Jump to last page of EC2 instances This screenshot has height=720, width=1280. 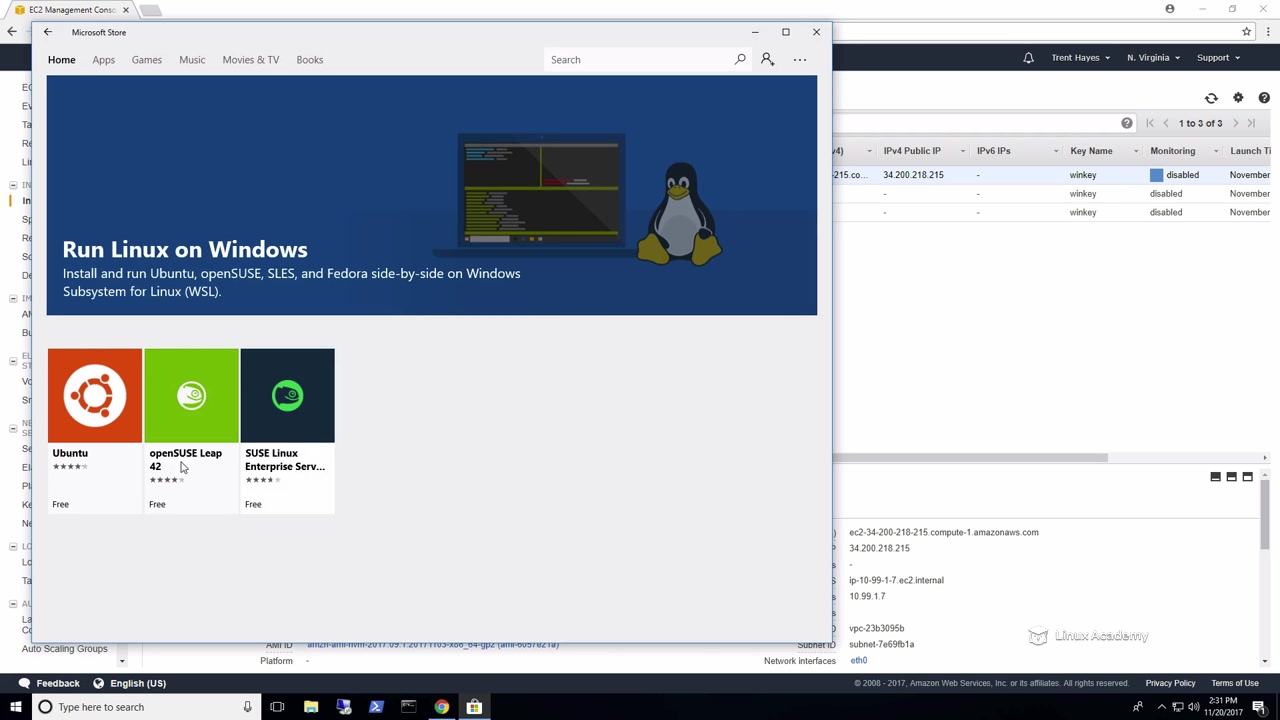tap(1251, 123)
